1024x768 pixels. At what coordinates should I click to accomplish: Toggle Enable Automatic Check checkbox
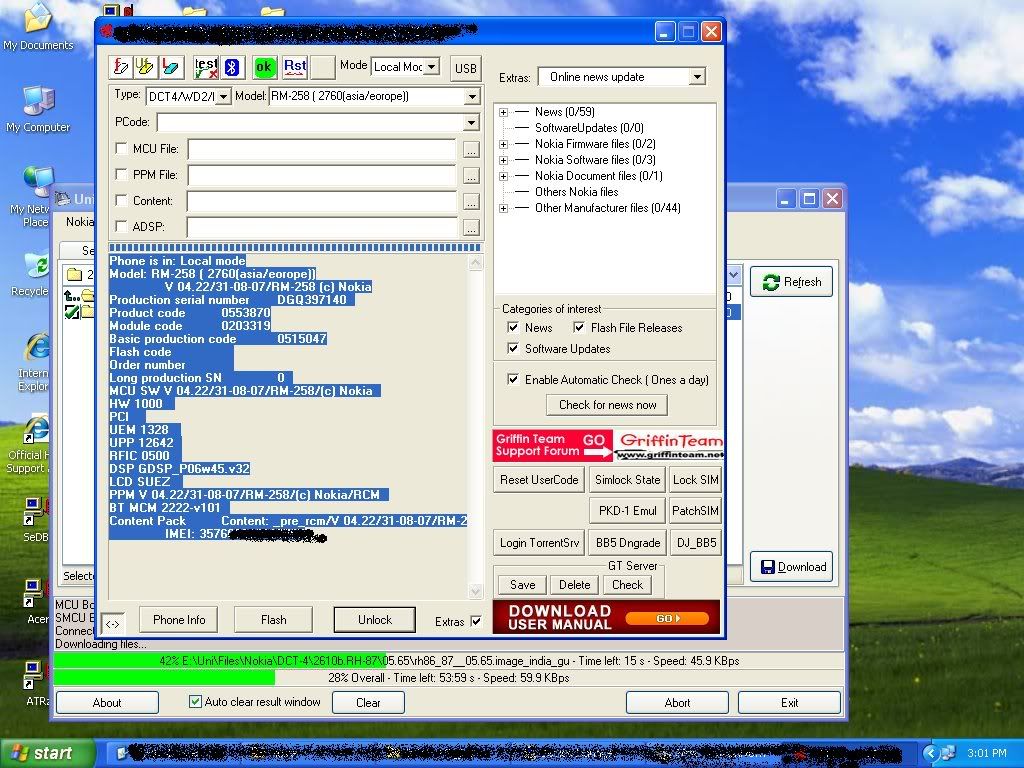click(x=513, y=379)
